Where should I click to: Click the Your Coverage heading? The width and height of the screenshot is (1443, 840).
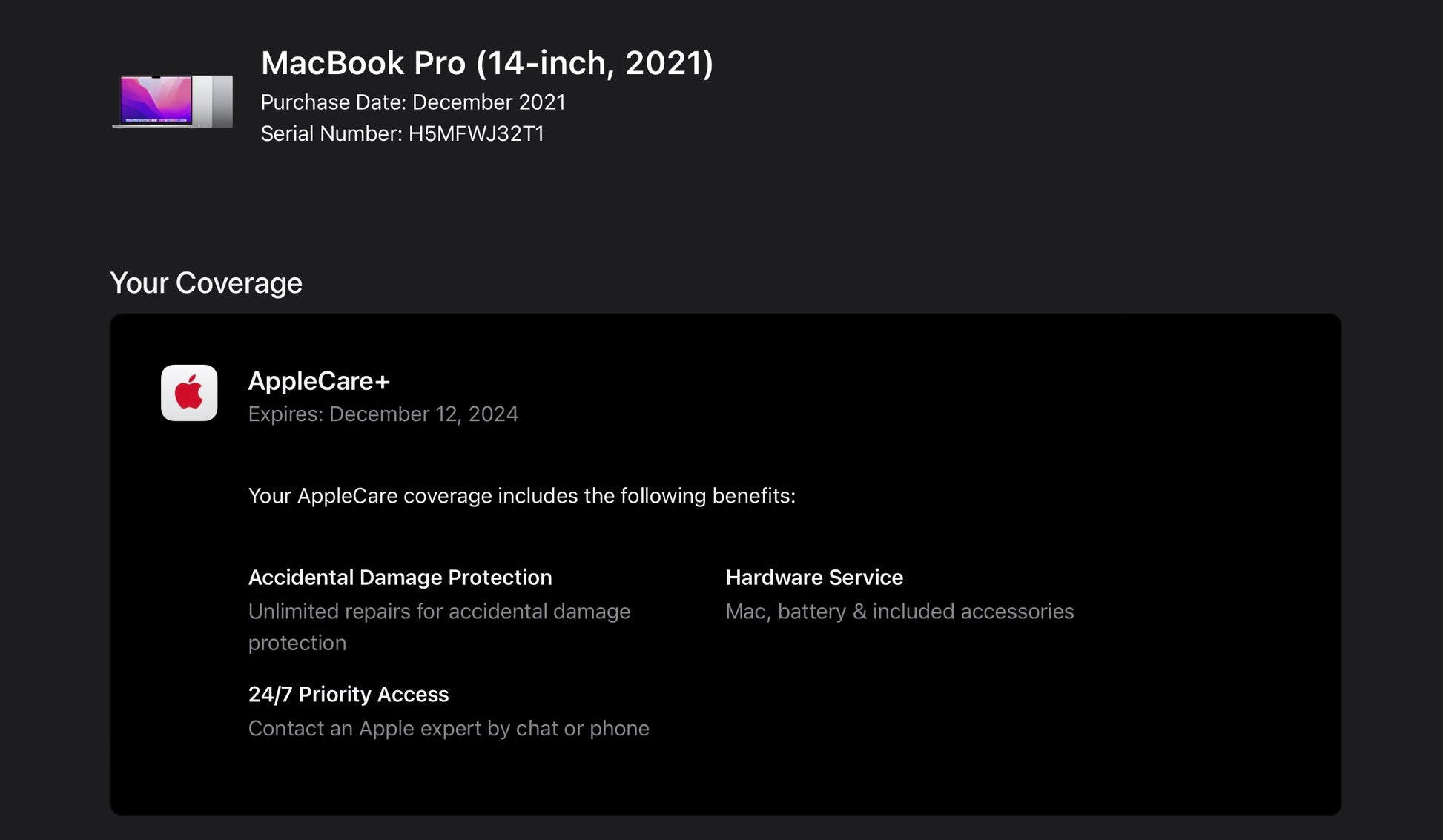(206, 283)
